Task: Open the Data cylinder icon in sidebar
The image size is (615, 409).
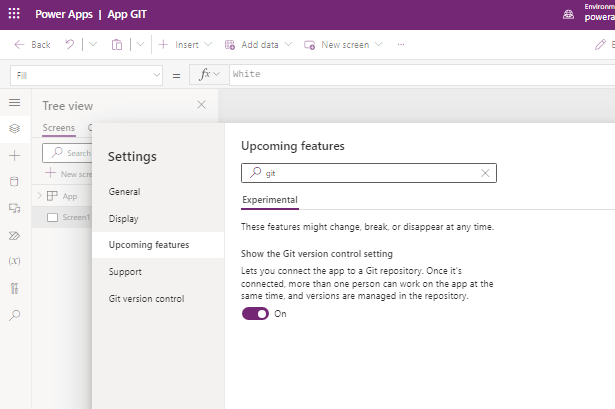Action: click(x=14, y=182)
